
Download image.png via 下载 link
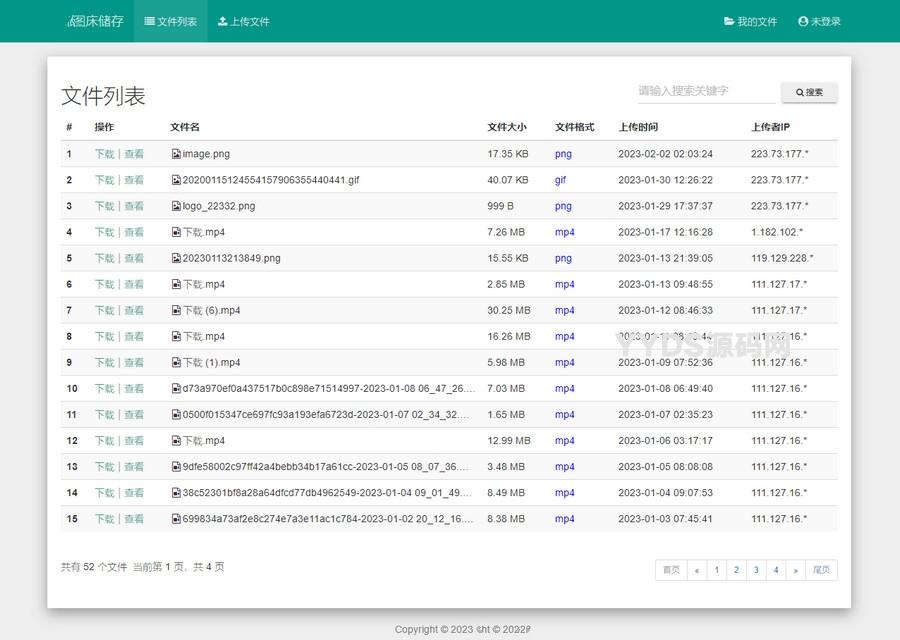[104, 154]
